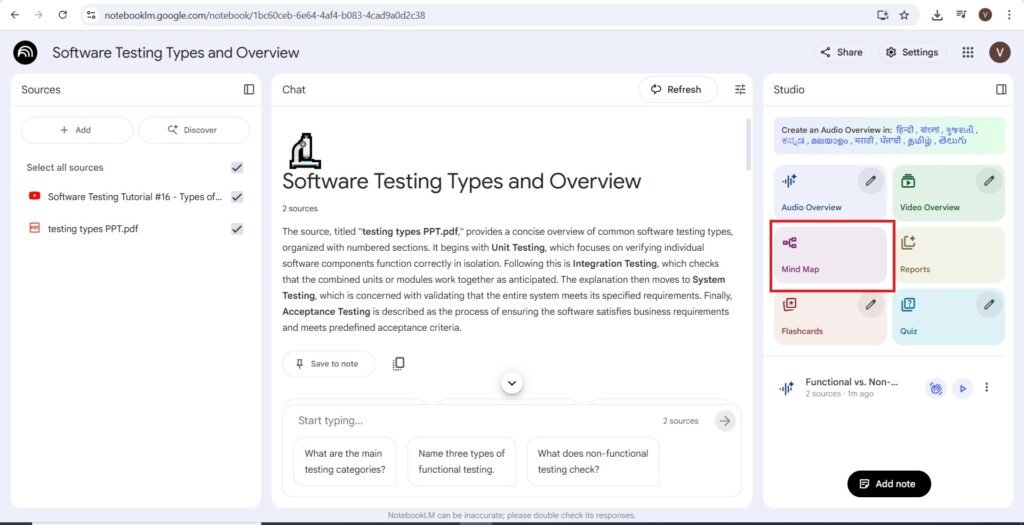The height and width of the screenshot is (525, 1024).
Task: Collapse the Studio panel
Action: (1001, 89)
